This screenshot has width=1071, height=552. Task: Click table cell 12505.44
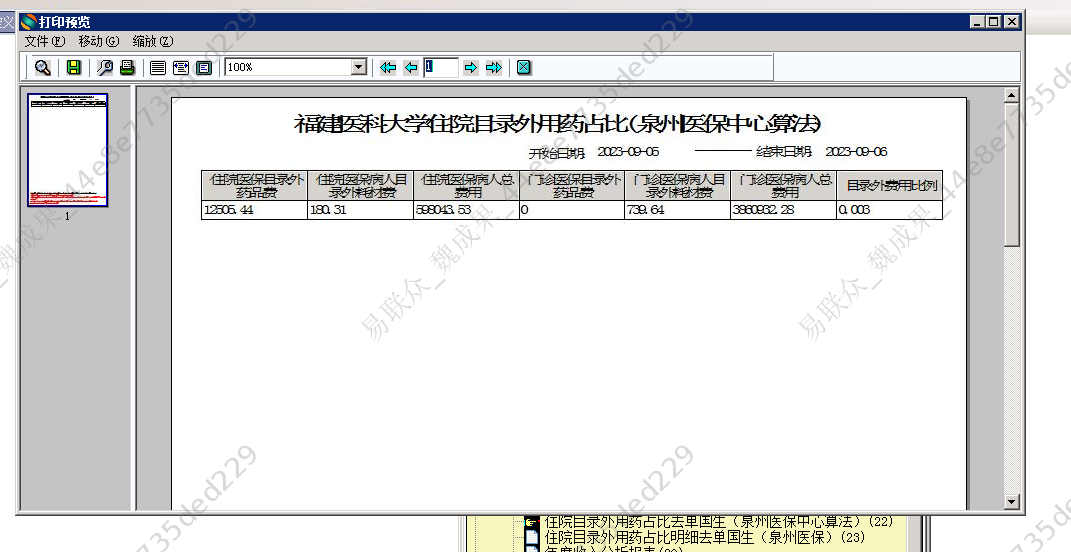(254, 210)
